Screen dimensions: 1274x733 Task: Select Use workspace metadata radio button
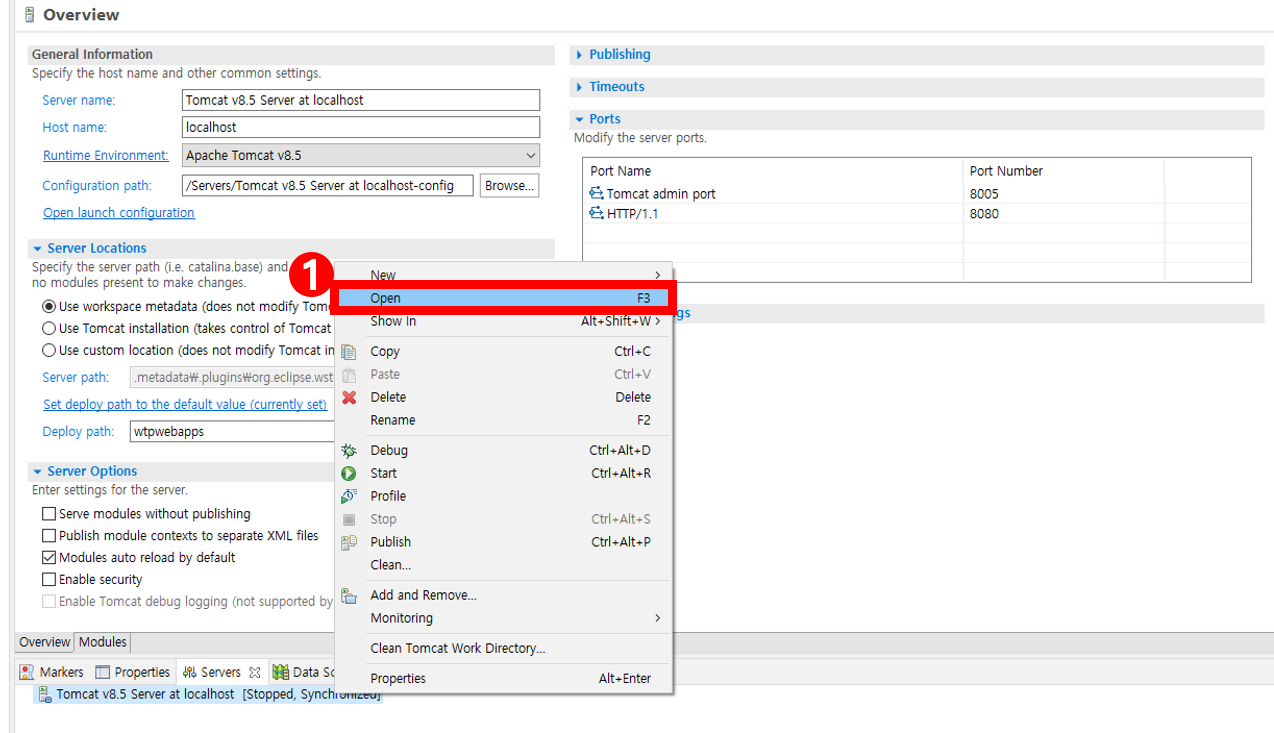[x=49, y=306]
